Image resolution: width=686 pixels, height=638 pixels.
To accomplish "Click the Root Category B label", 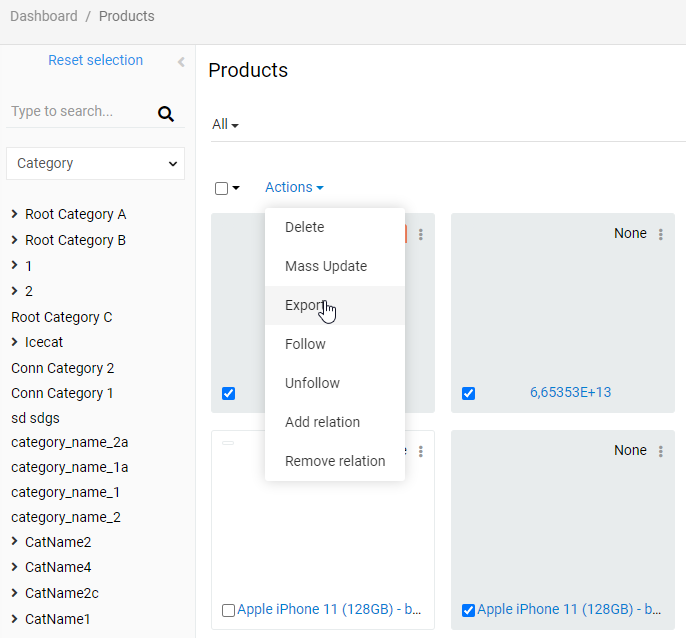I will [76, 240].
